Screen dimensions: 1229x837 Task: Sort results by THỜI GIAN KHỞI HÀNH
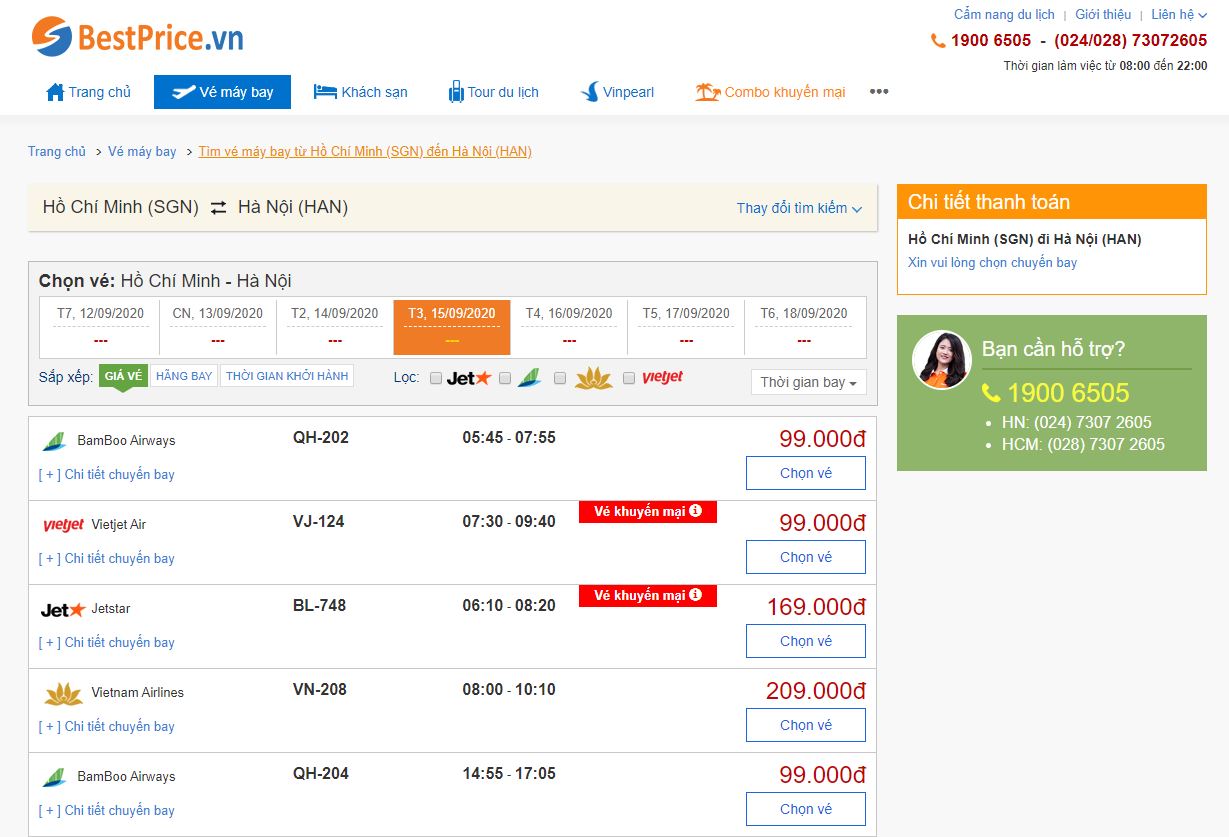click(x=287, y=376)
